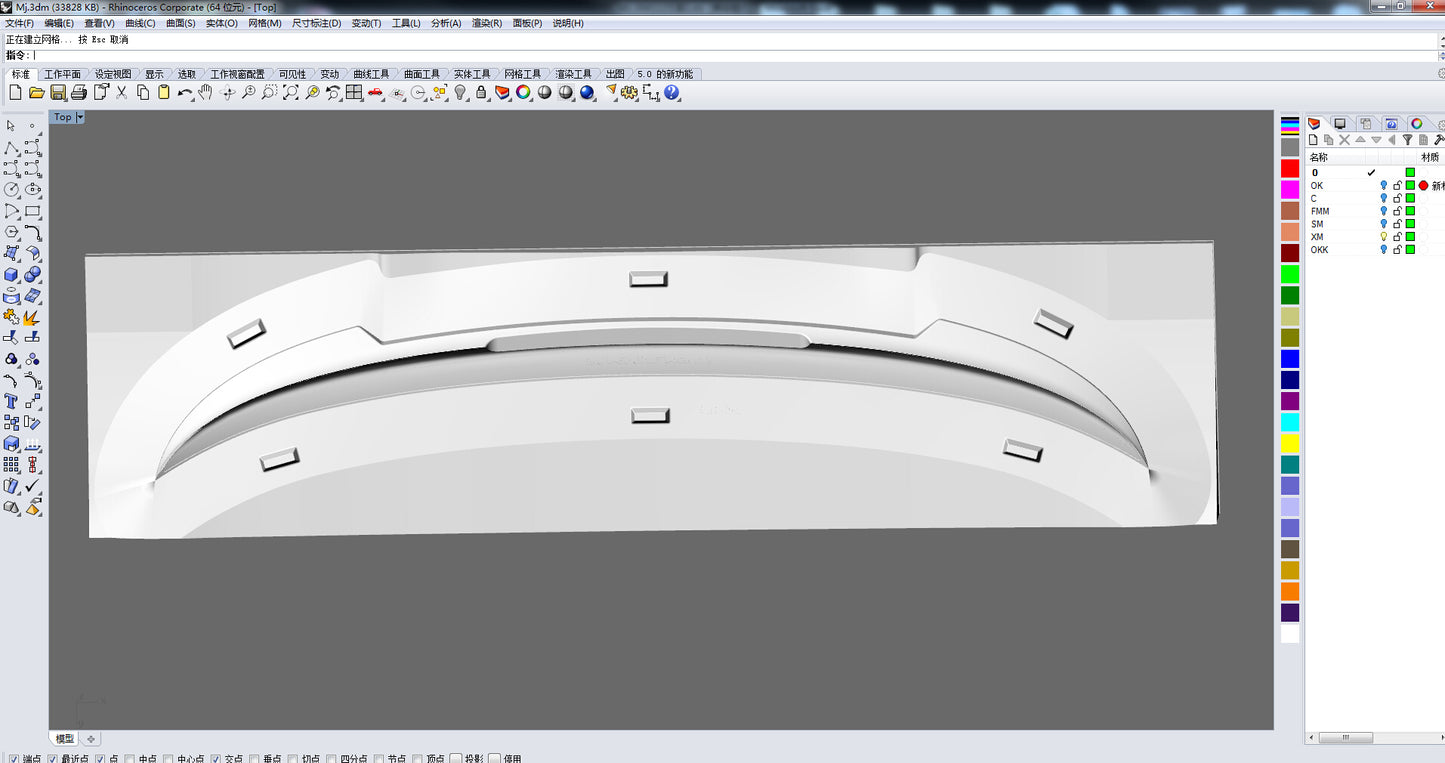
Task: Toggle the 交点 intersection snap checkbox
Action: tap(215, 759)
